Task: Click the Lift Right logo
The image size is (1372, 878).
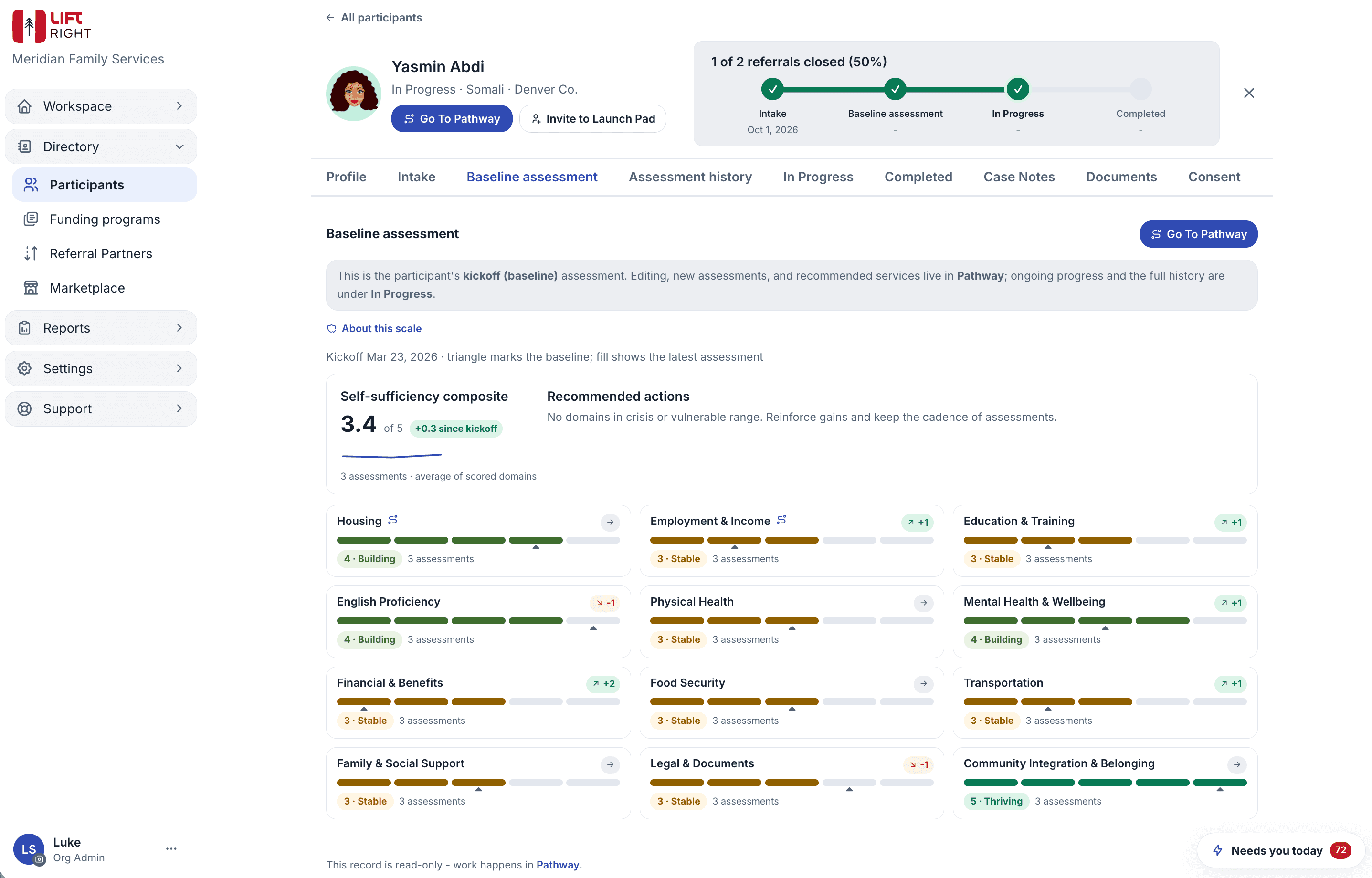Action: 52,26
